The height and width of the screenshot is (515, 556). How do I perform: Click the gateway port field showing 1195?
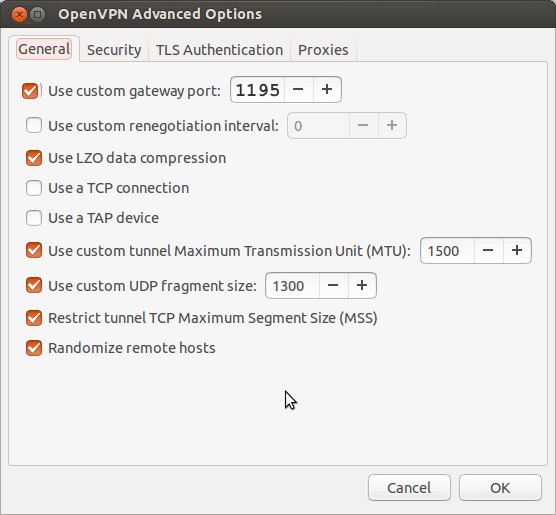point(258,90)
